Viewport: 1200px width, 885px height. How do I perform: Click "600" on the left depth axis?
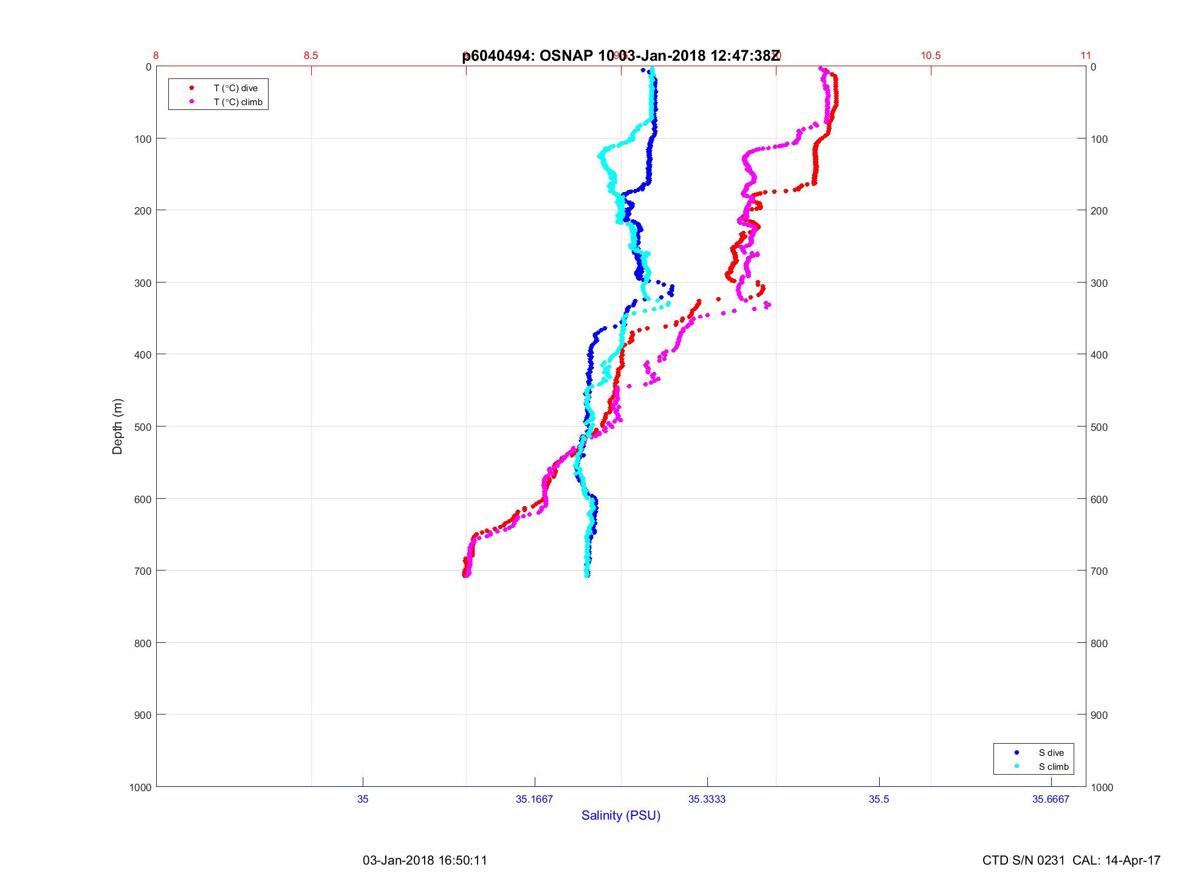[x=142, y=499]
